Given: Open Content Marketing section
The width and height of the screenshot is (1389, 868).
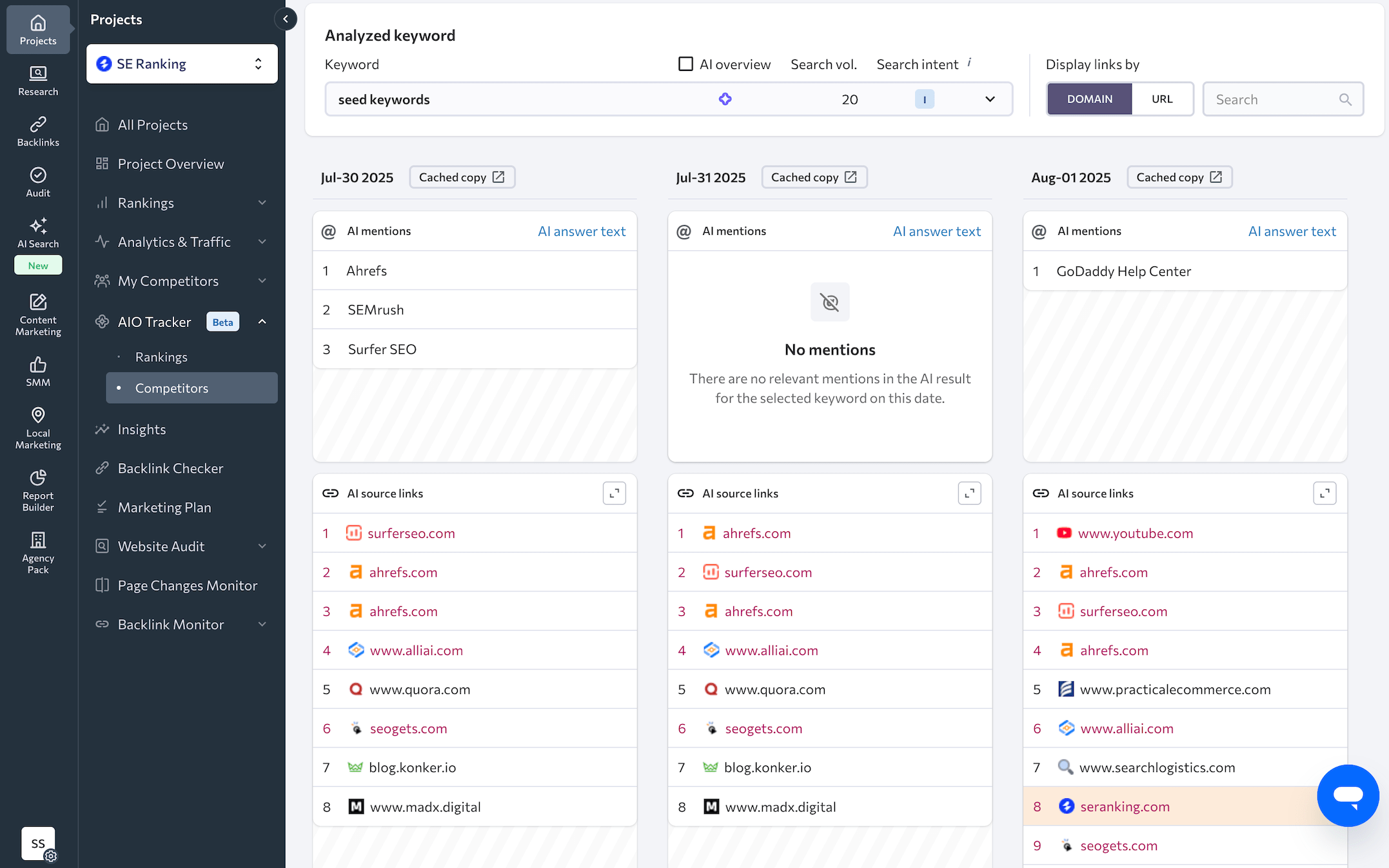Looking at the screenshot, I should (x=38, y=315).
